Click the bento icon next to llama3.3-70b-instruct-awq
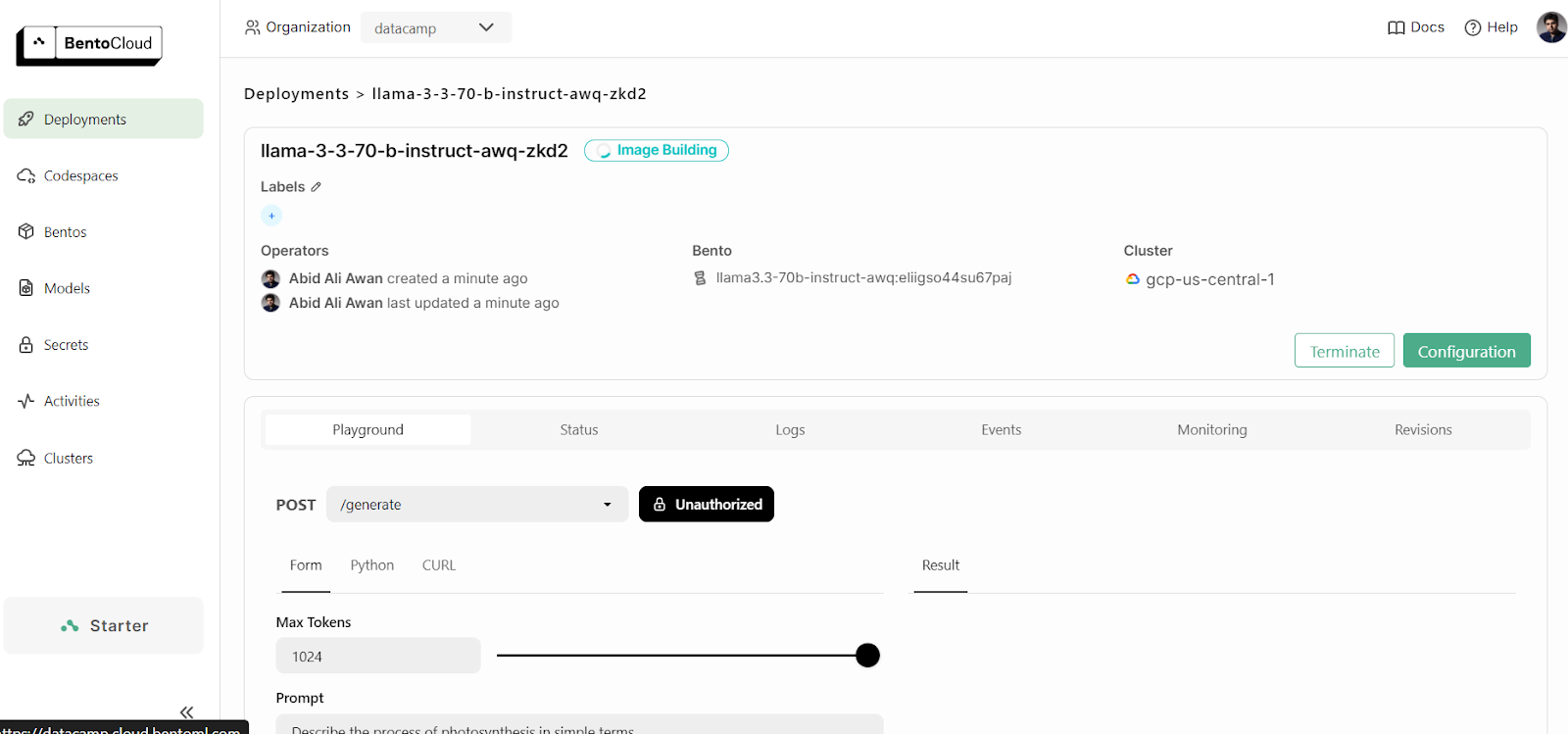Viewport: 1568px width, 734px height. (x=700, y=278)
